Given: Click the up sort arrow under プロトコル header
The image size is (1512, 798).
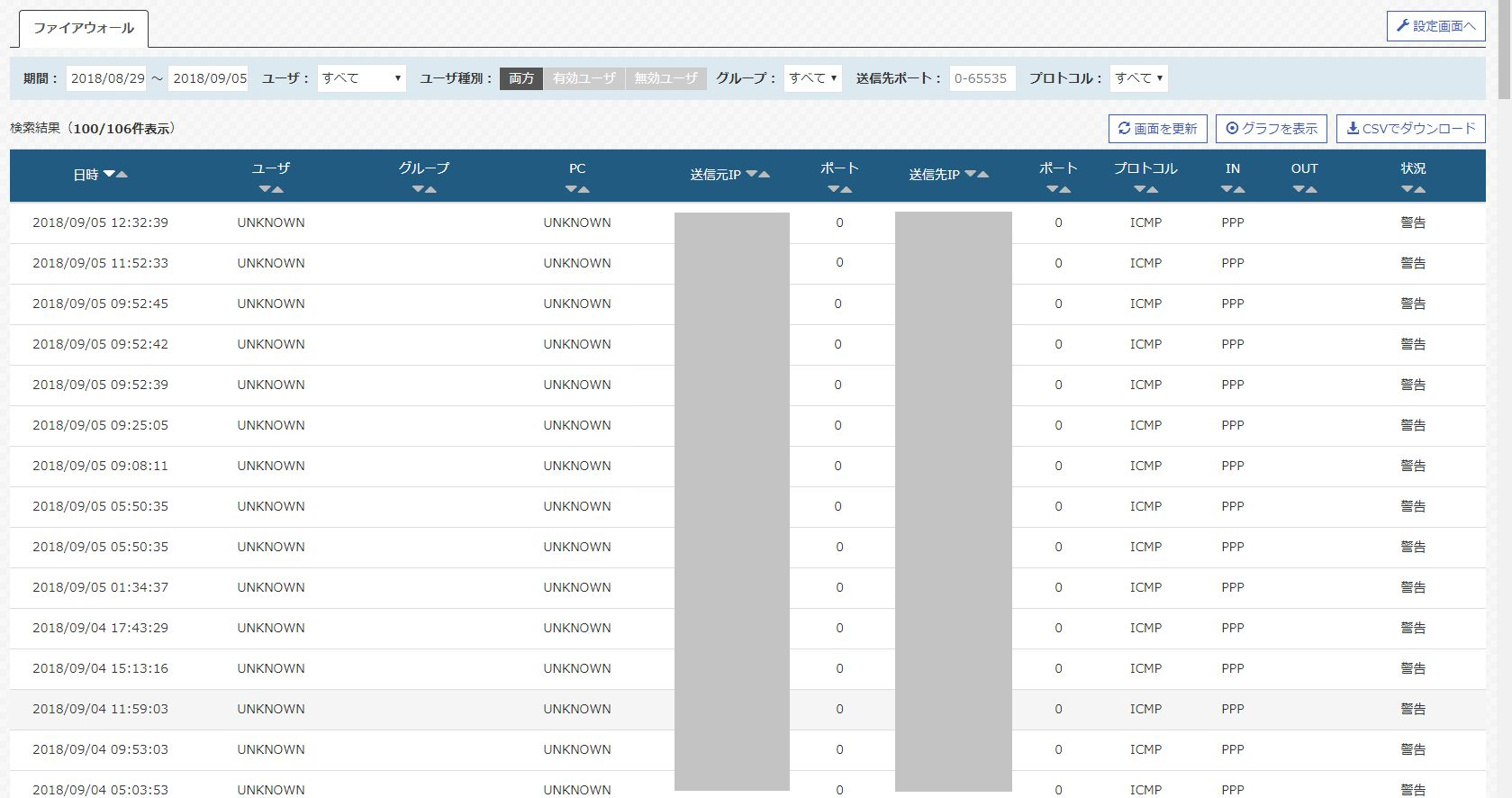Looking at the screenshot, I should pyautogui.click(x=1152, y=190).
